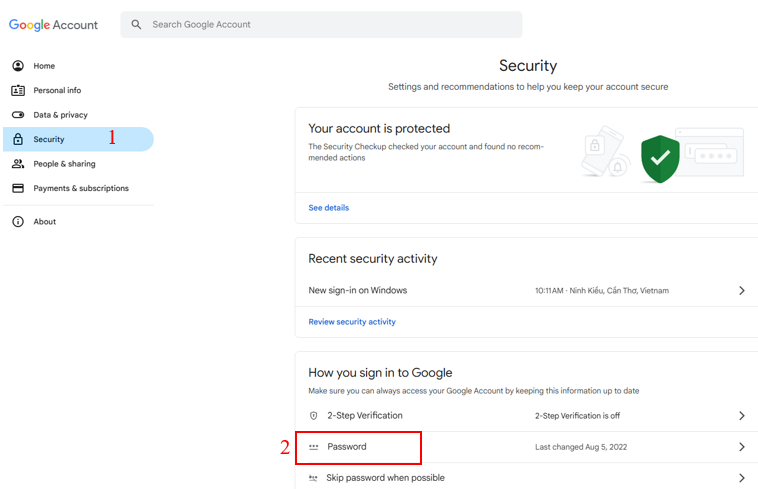The height and width of the screenshot is (489, 758).
Task: Click the search magnifier icon
Action: pos(136,24)
